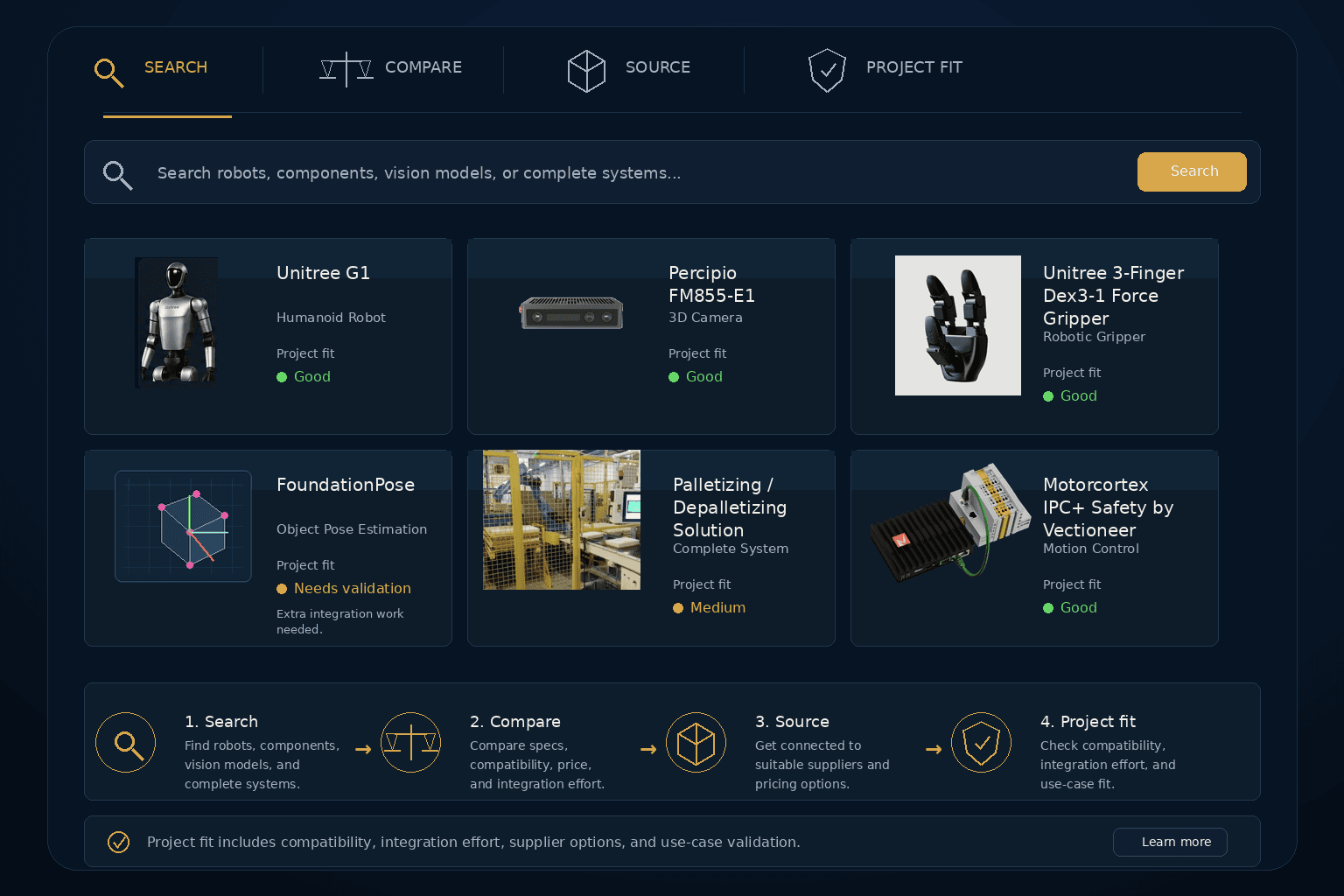Switch to the SEARCH tab
This screenshot has width=1344, height=896.
click(175, 67)
